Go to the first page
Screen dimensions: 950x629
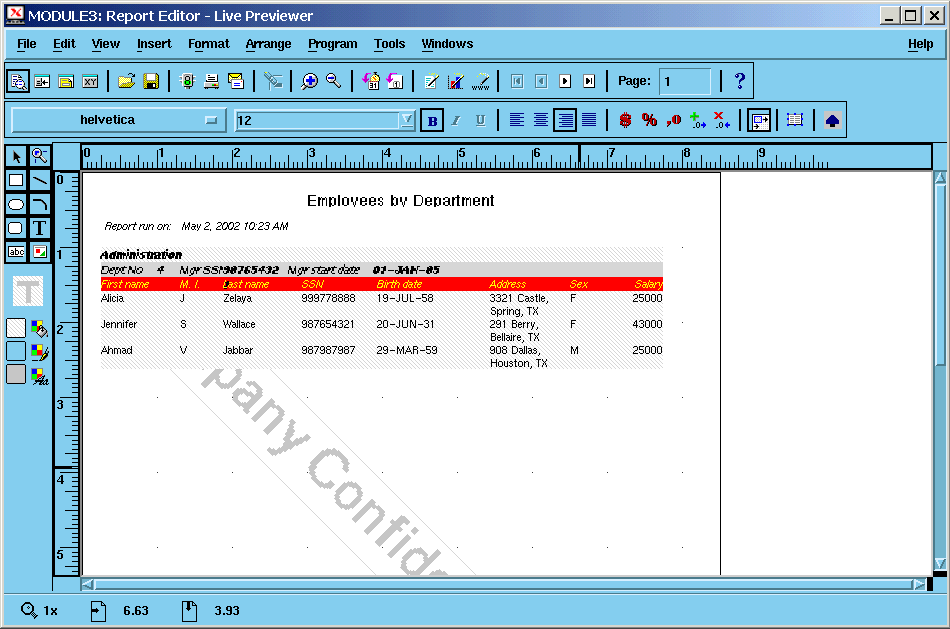[517, 81]
